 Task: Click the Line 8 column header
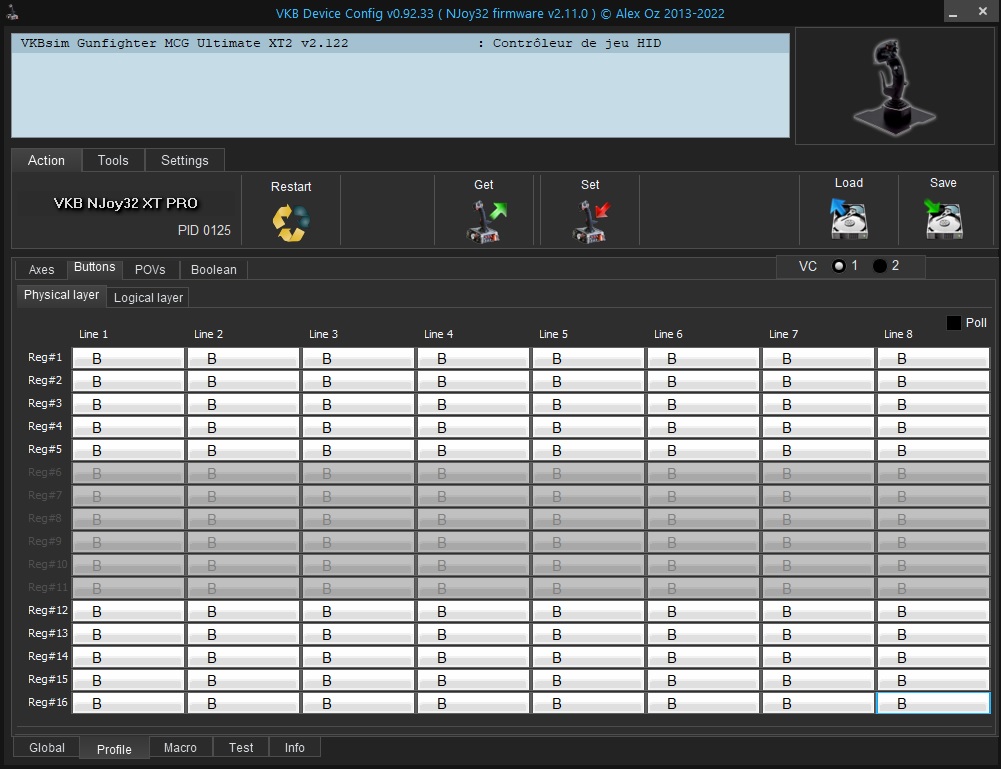898,334
